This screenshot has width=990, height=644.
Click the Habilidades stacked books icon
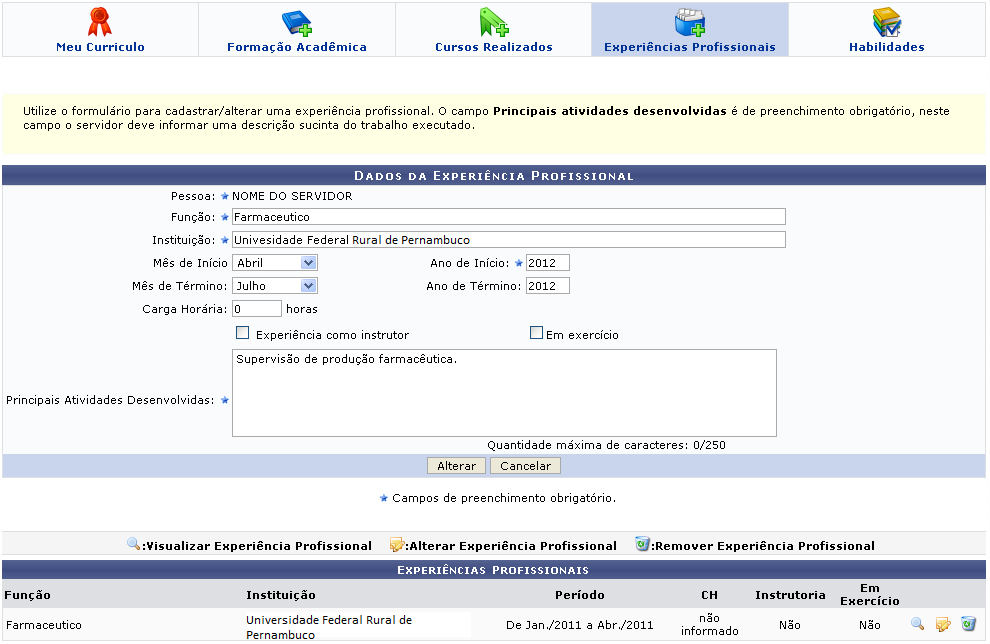(886, 21)
